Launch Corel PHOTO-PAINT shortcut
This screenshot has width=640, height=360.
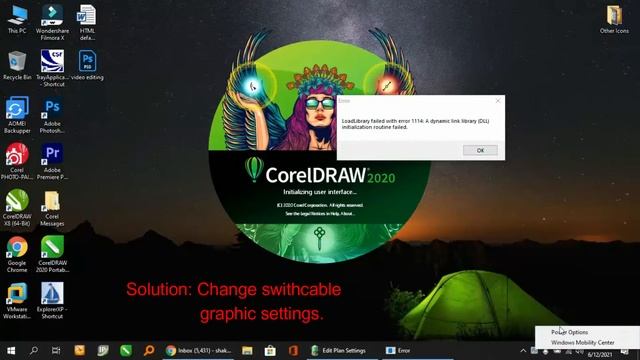pos(17,161)
